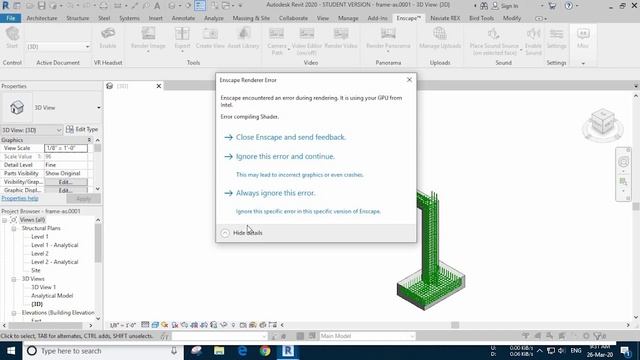Select the Site plan view
640x360 pixels.
tap(36, 271)
